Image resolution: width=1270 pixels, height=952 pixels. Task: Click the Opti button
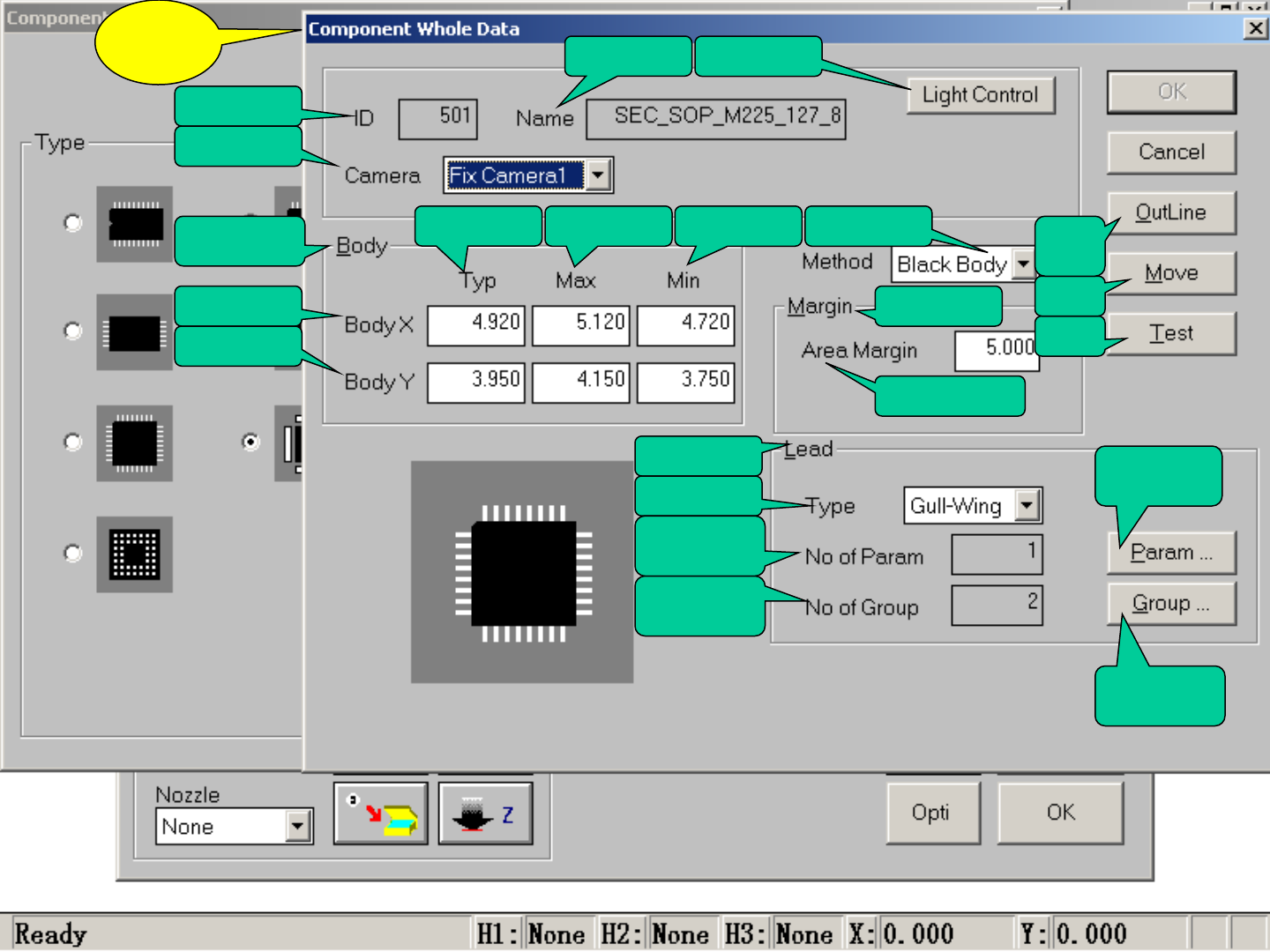point(932,812)
